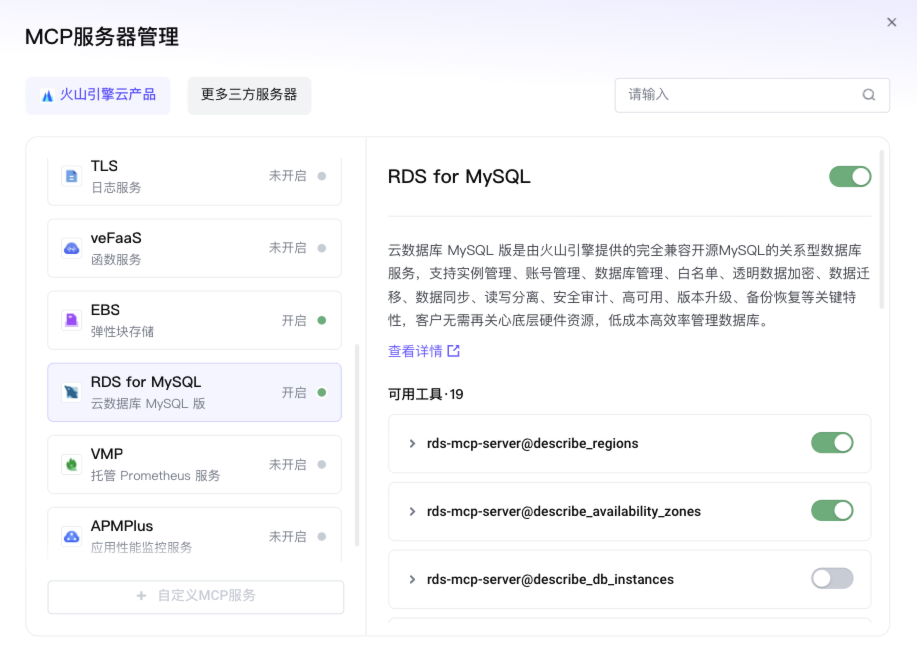This screenshot has width=917, height=645.
Task: Open the 查看详情 link
Action: click(415, 351)
